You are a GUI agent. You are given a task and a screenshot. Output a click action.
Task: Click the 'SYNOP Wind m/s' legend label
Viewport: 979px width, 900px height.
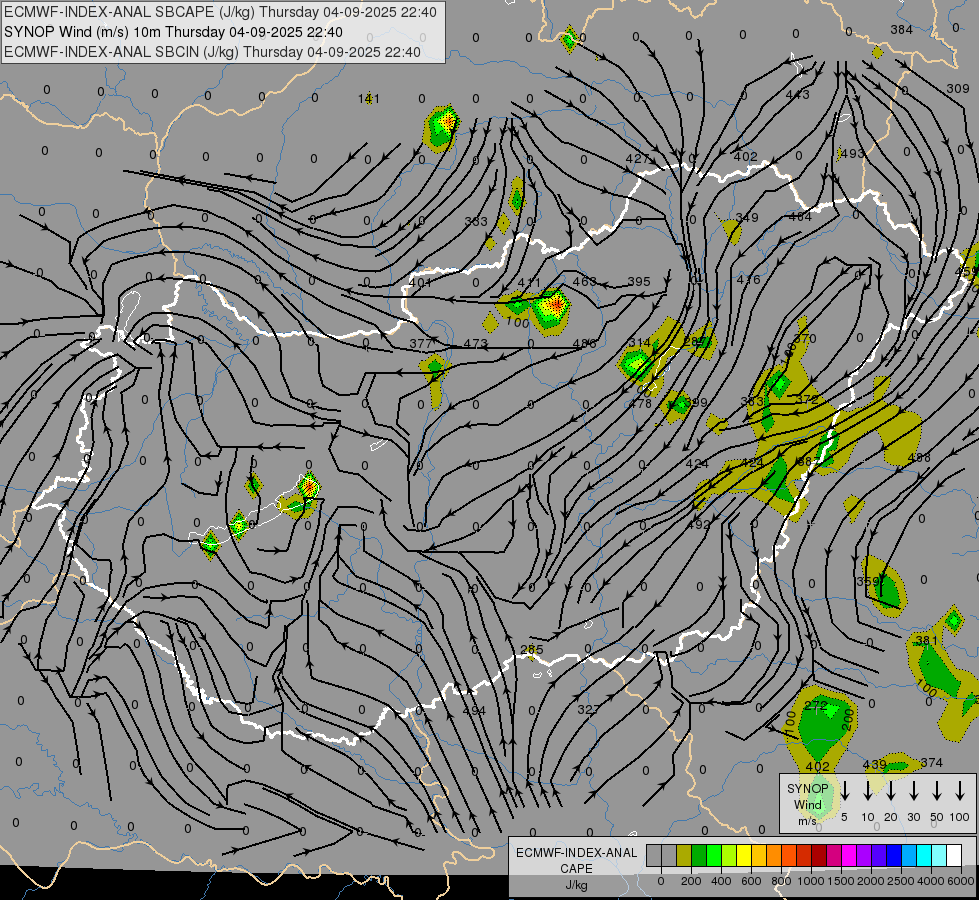coord(807,804)
